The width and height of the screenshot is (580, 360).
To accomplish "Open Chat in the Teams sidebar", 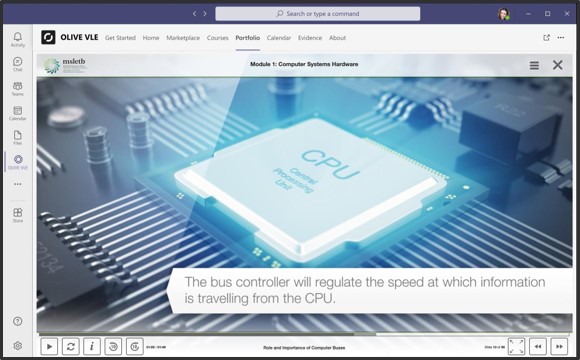I will pyautogui.click(x=18, y=64).
